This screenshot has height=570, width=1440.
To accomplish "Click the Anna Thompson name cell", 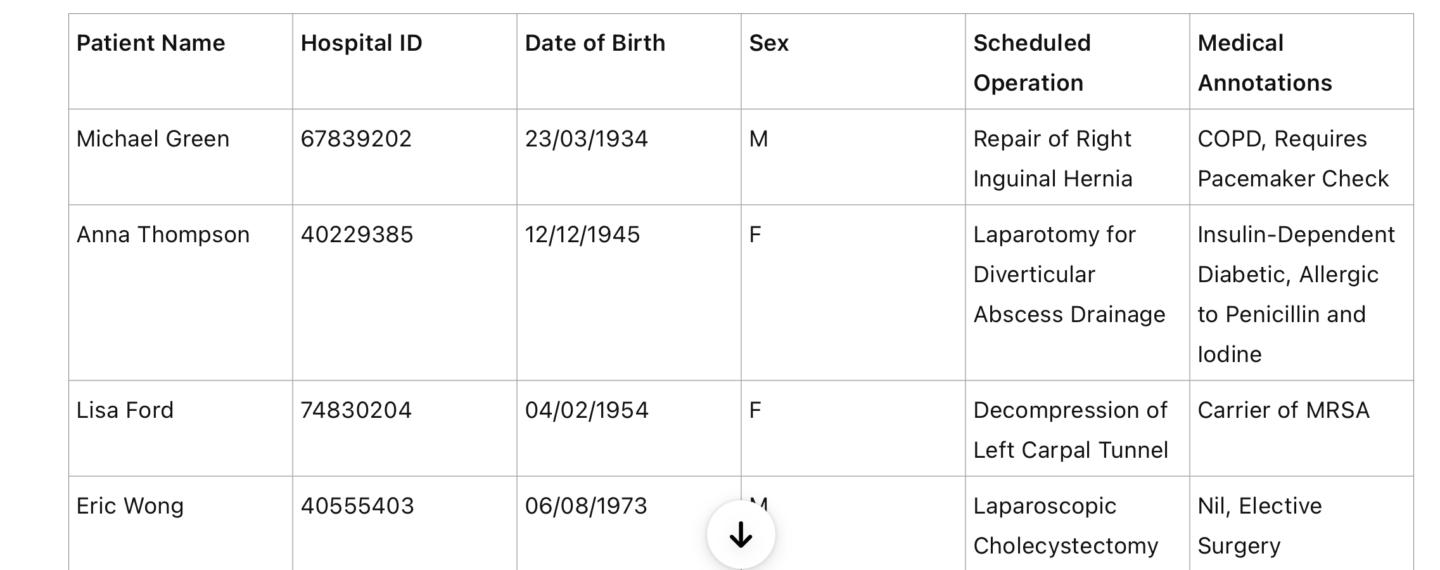I will point(163,235).
